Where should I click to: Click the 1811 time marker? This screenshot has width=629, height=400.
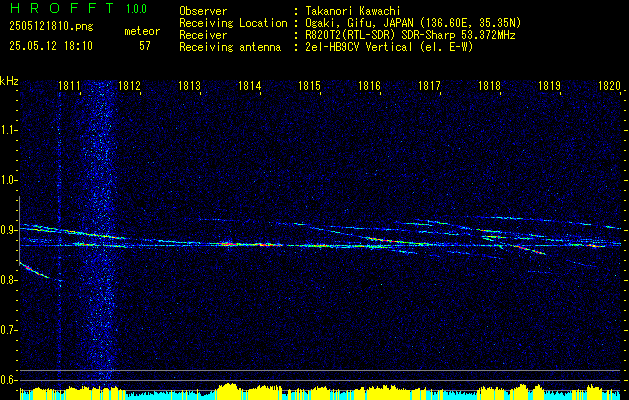point(69,85)
